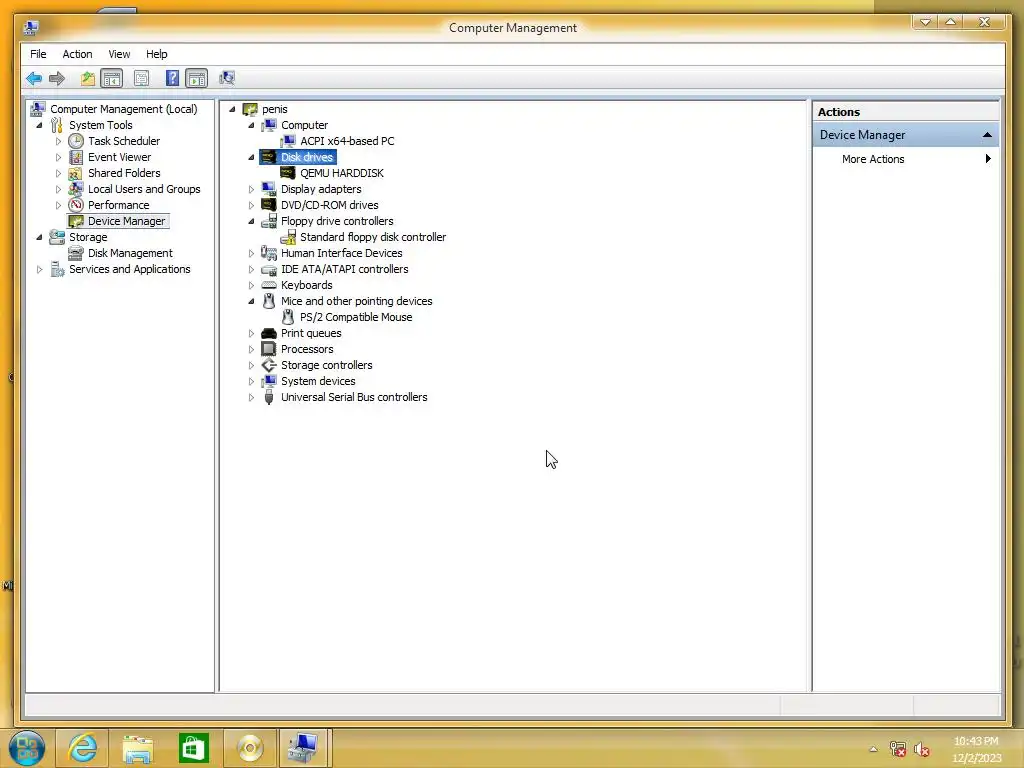This screenshot has height=768, width=1024.
Task: Click the Performance icon
Action: (76, 205)
